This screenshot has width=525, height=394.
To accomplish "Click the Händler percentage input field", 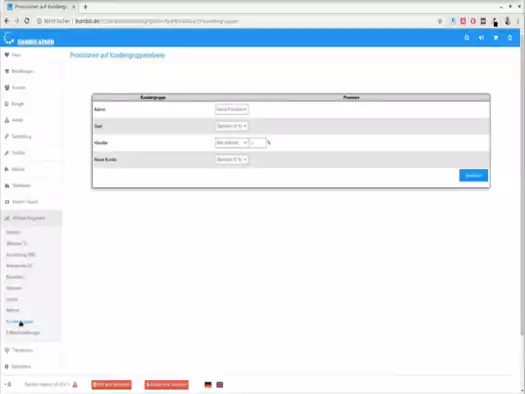I will point(258,143).
